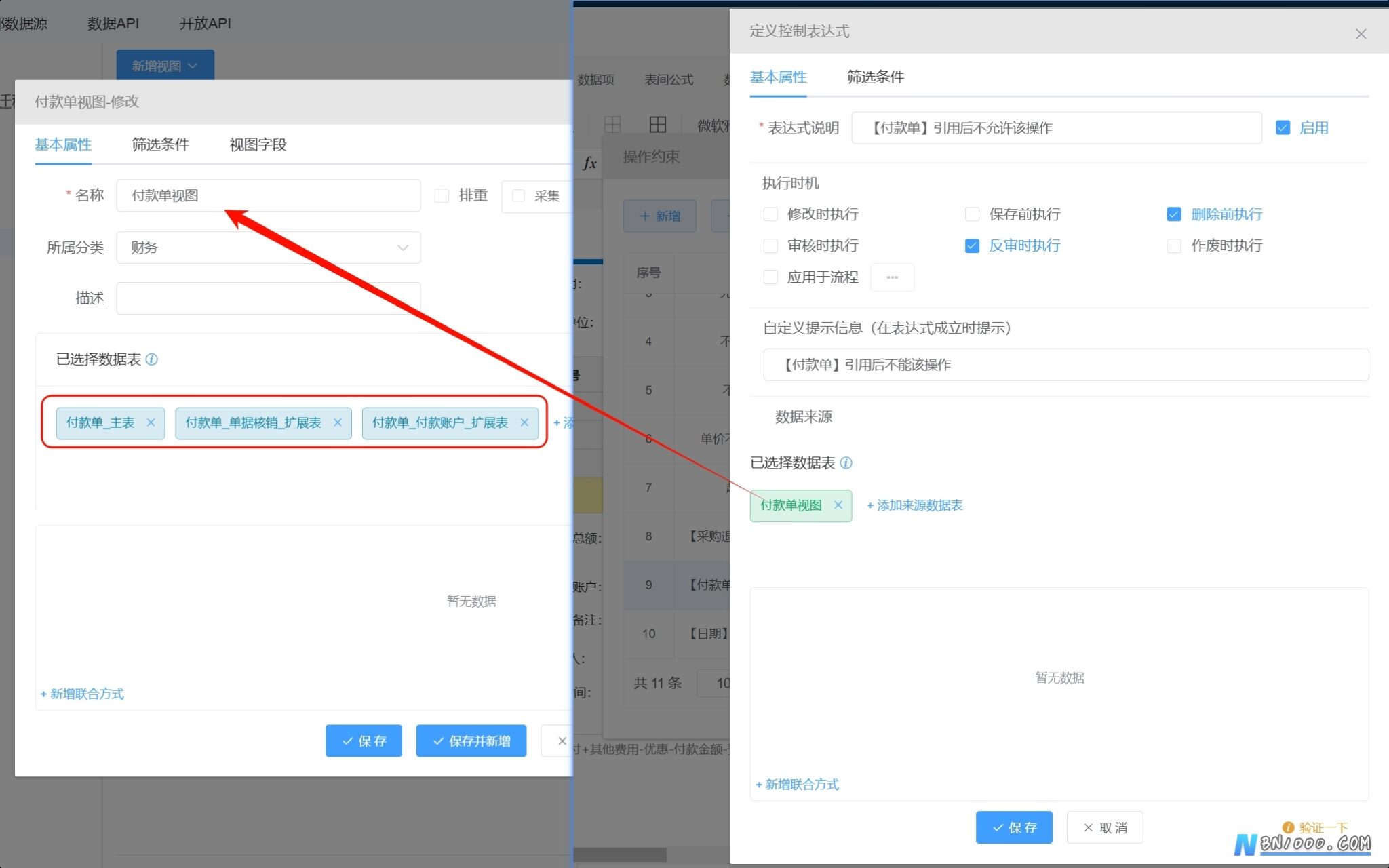
Task: Click the 描述 input field
Action: (269, 298)
